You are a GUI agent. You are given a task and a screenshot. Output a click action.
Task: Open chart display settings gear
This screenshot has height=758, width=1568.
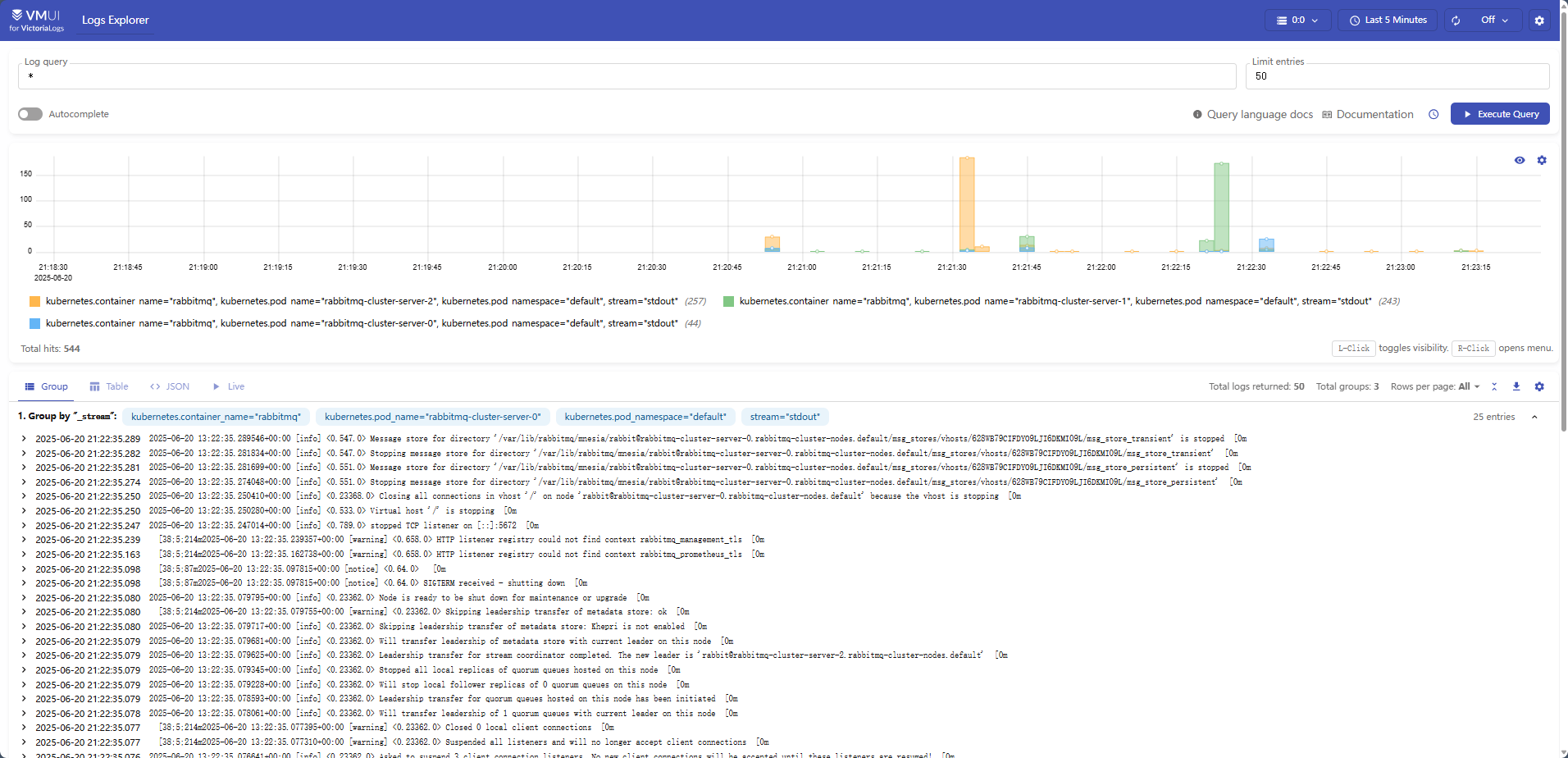1543,160
